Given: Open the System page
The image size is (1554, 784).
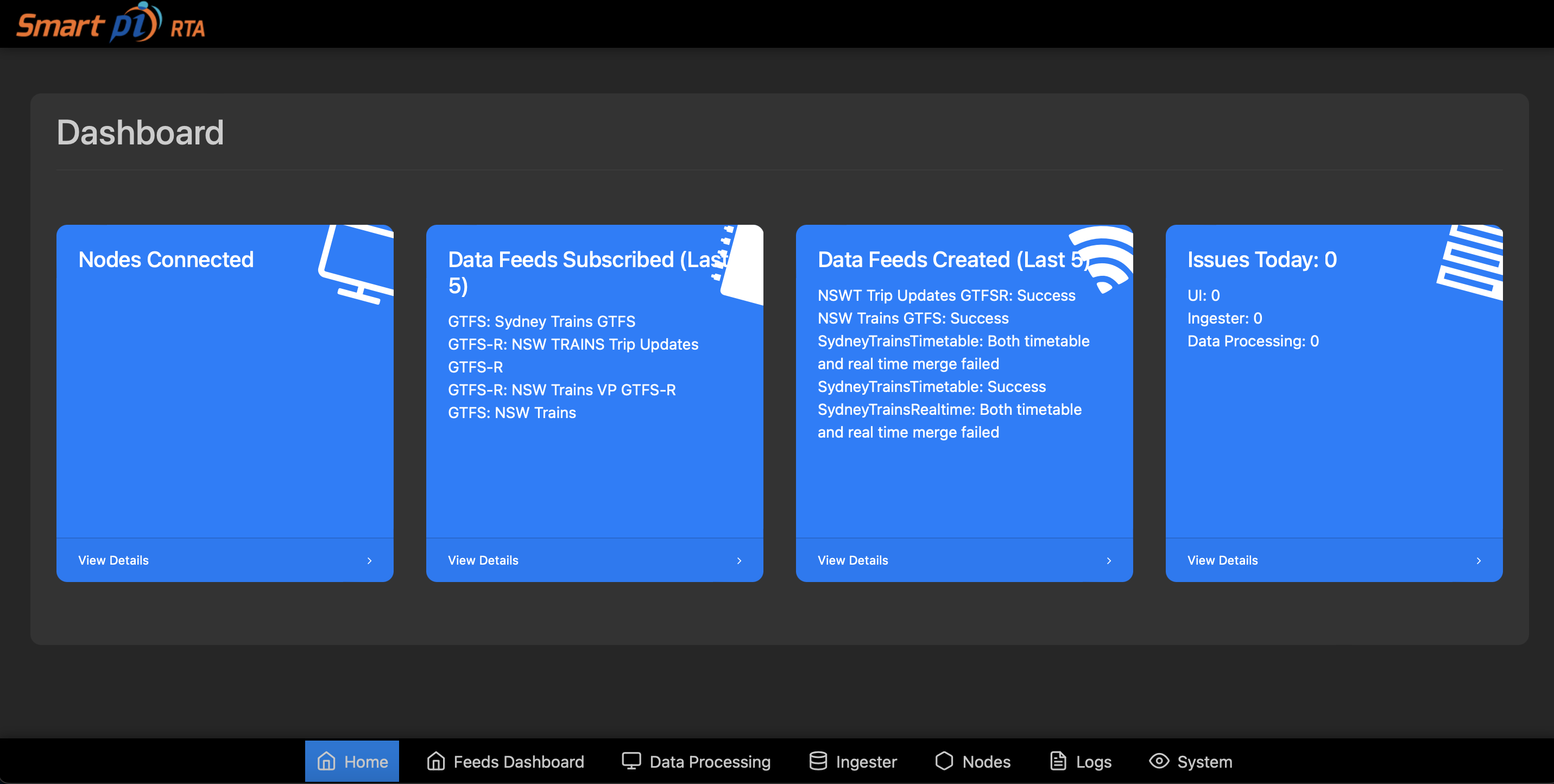Looking at the screenshot, I should (x=1191, y=761).
